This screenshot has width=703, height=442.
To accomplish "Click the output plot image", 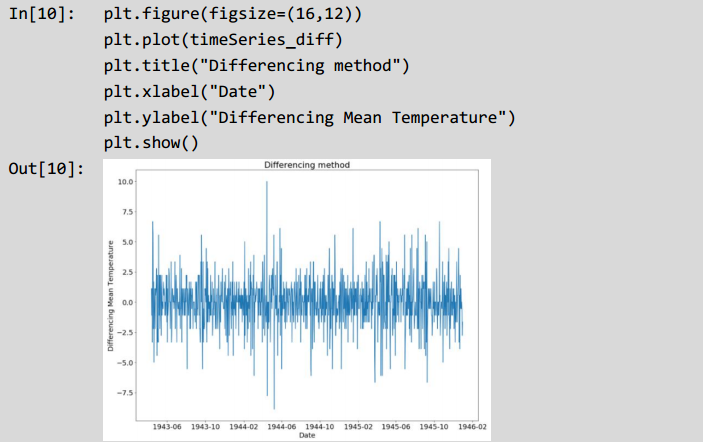I will point(297,300).
